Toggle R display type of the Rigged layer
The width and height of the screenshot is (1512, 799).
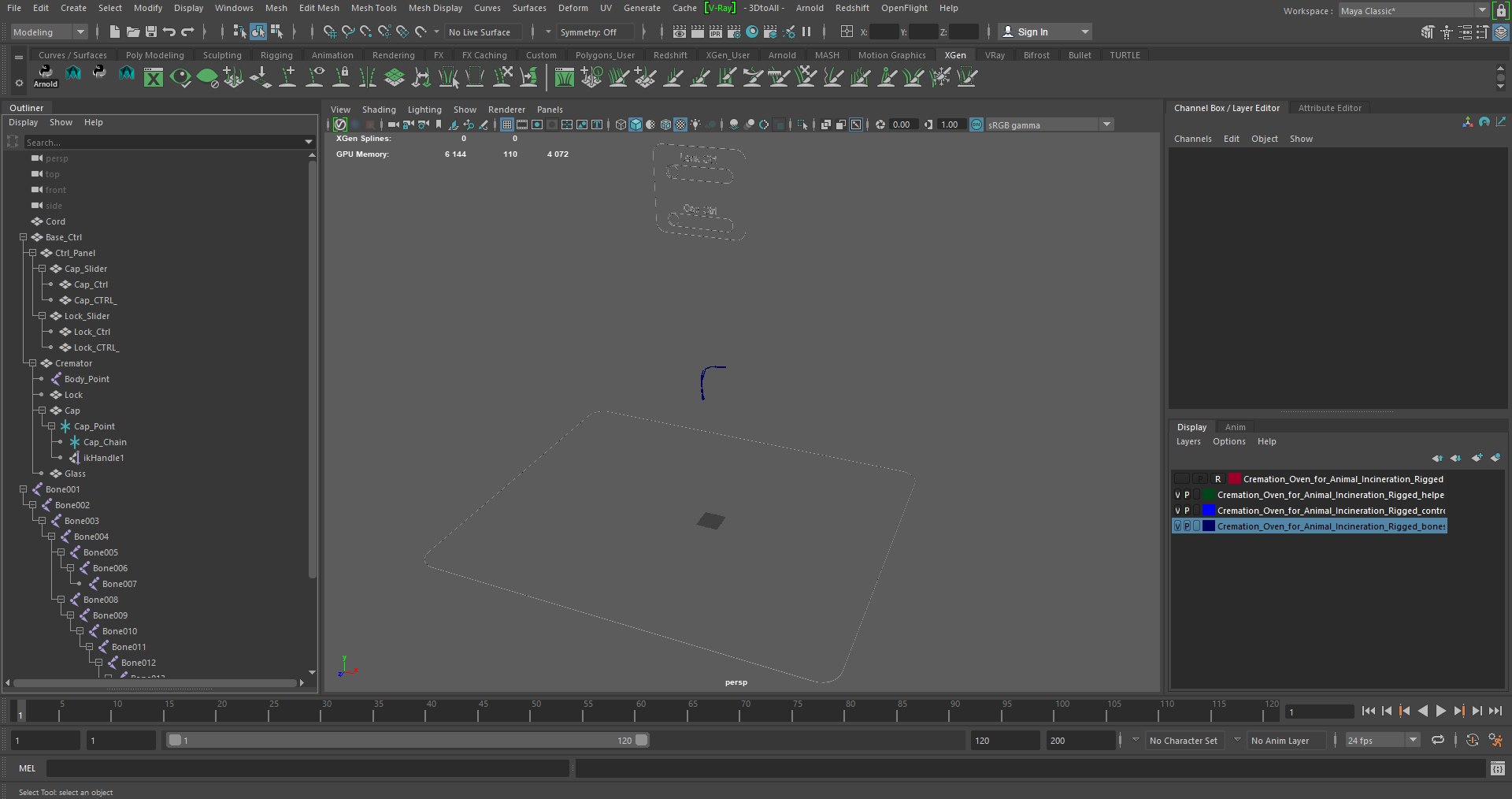tap(1218, 479)
